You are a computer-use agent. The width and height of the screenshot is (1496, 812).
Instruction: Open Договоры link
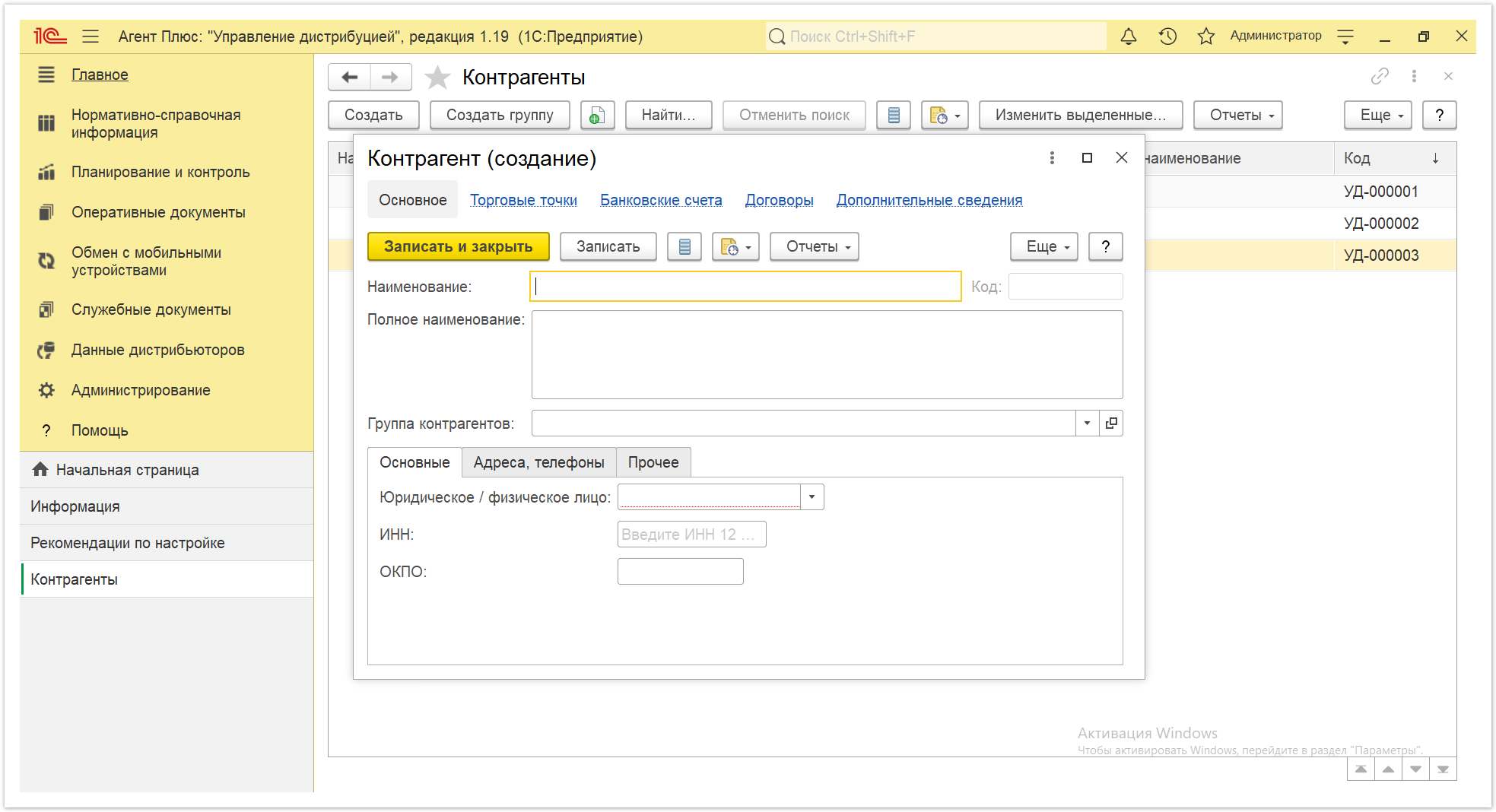pyautogui.click(x=779, y=200)
